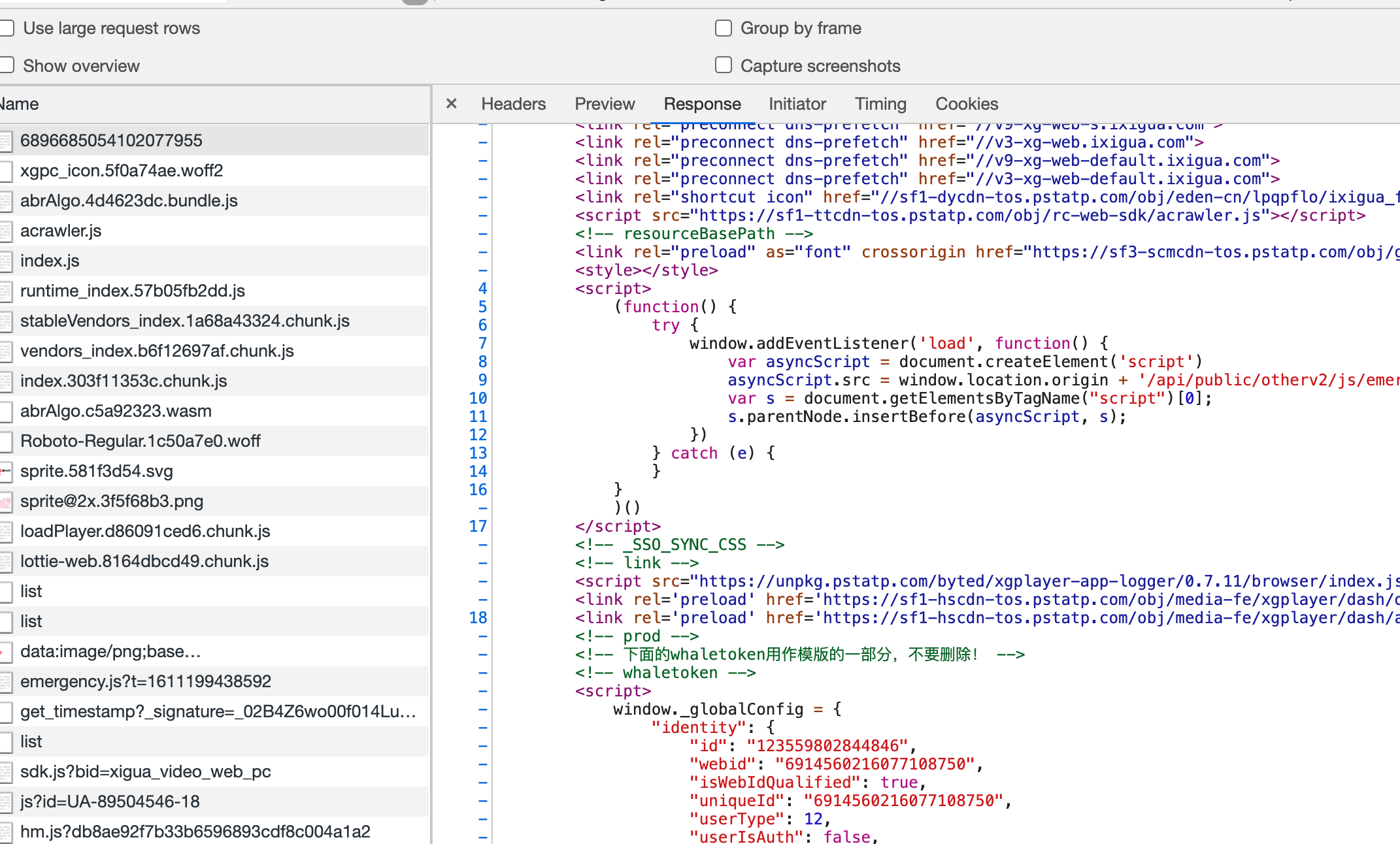Screen dimensions: 1400x844
Task: Enable Group by frame
Action: (723, 28)
